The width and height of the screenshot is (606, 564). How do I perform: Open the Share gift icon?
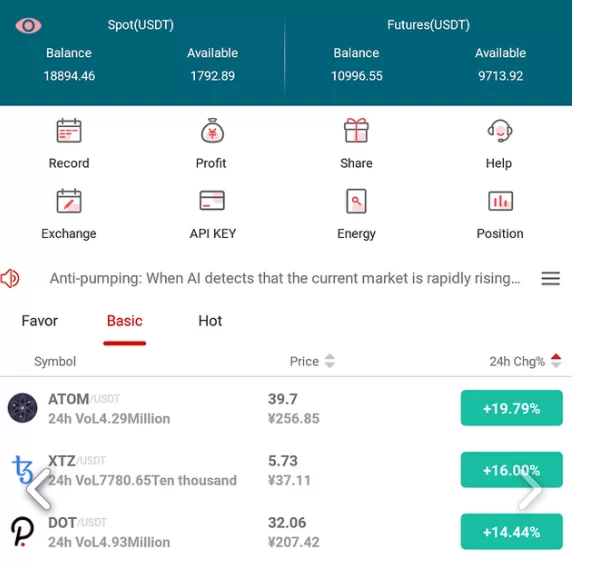point(356,130)
